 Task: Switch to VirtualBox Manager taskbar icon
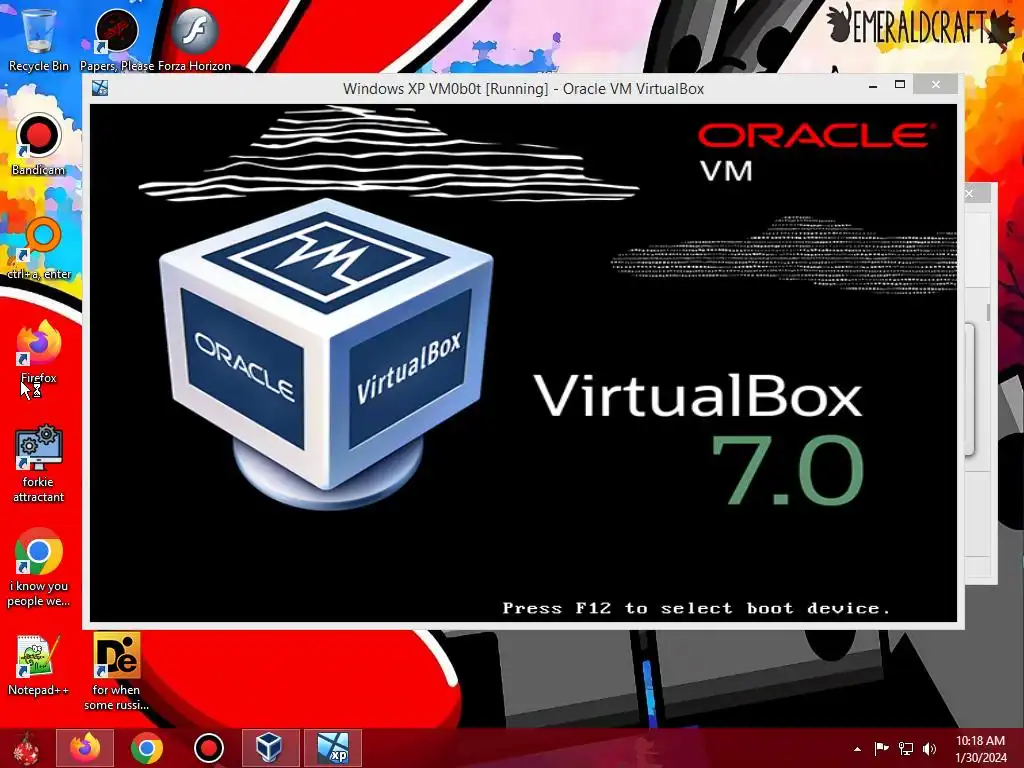pyautogui.click(x=270, y=748)
